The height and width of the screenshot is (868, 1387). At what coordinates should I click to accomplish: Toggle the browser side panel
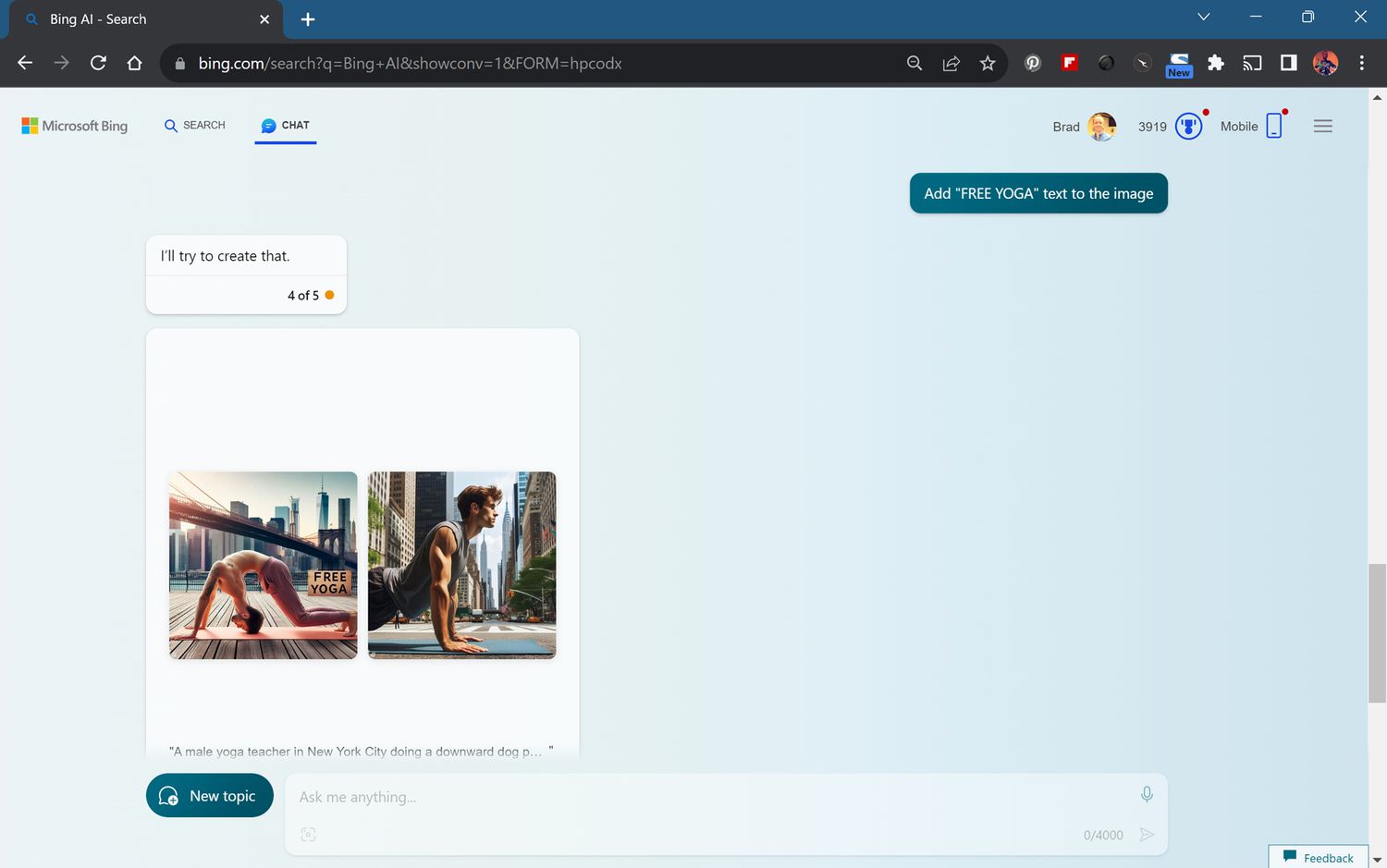pos(1288,63)
